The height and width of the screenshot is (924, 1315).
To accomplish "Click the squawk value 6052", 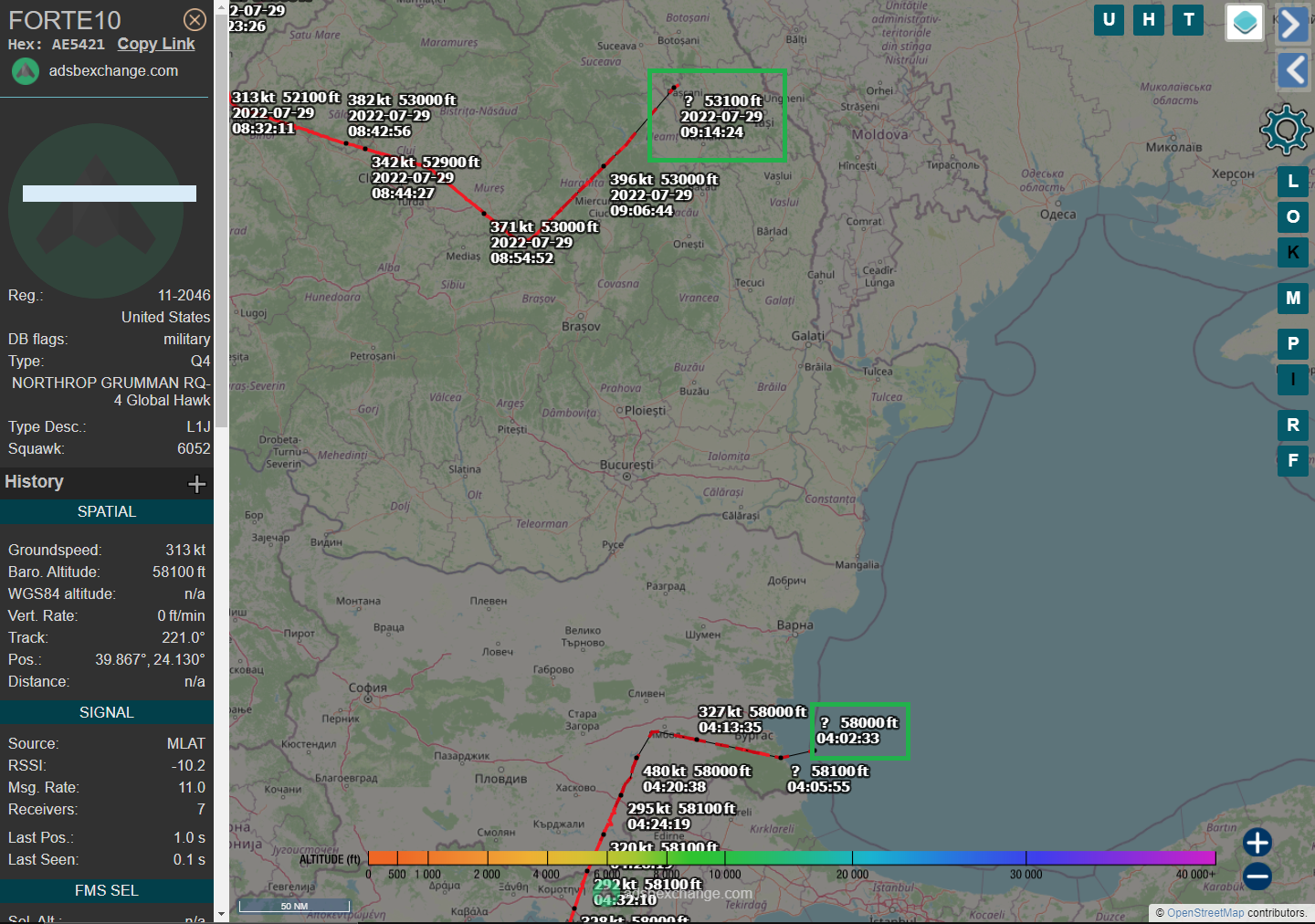I will click(194, 449).
